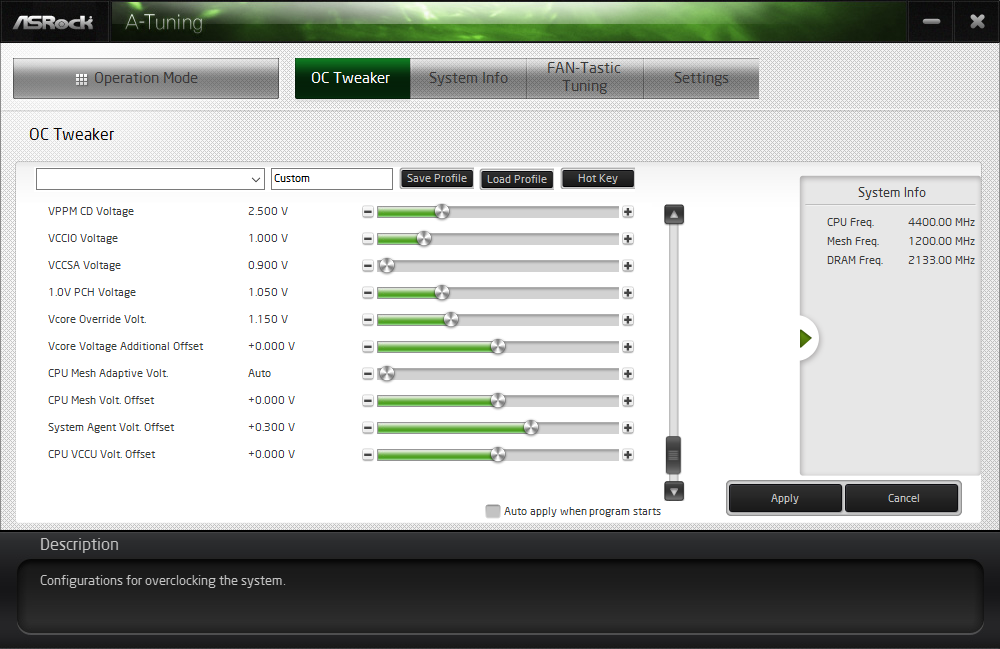Decrease System Agent Volt. Offset minus button
Screen dimensions: 1000x649
coord(368,428)
